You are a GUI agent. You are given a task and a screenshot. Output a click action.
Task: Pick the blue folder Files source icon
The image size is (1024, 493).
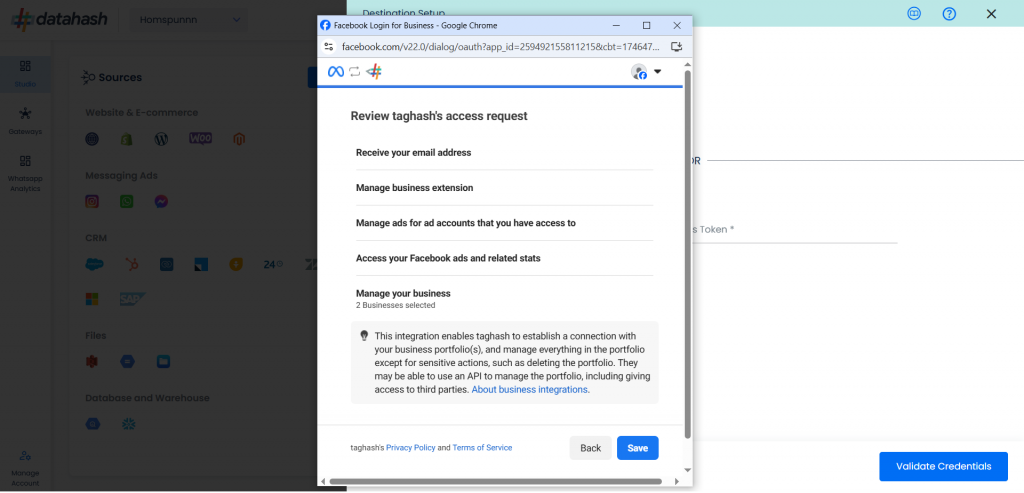pyautogui.click(x=163, y=361)
